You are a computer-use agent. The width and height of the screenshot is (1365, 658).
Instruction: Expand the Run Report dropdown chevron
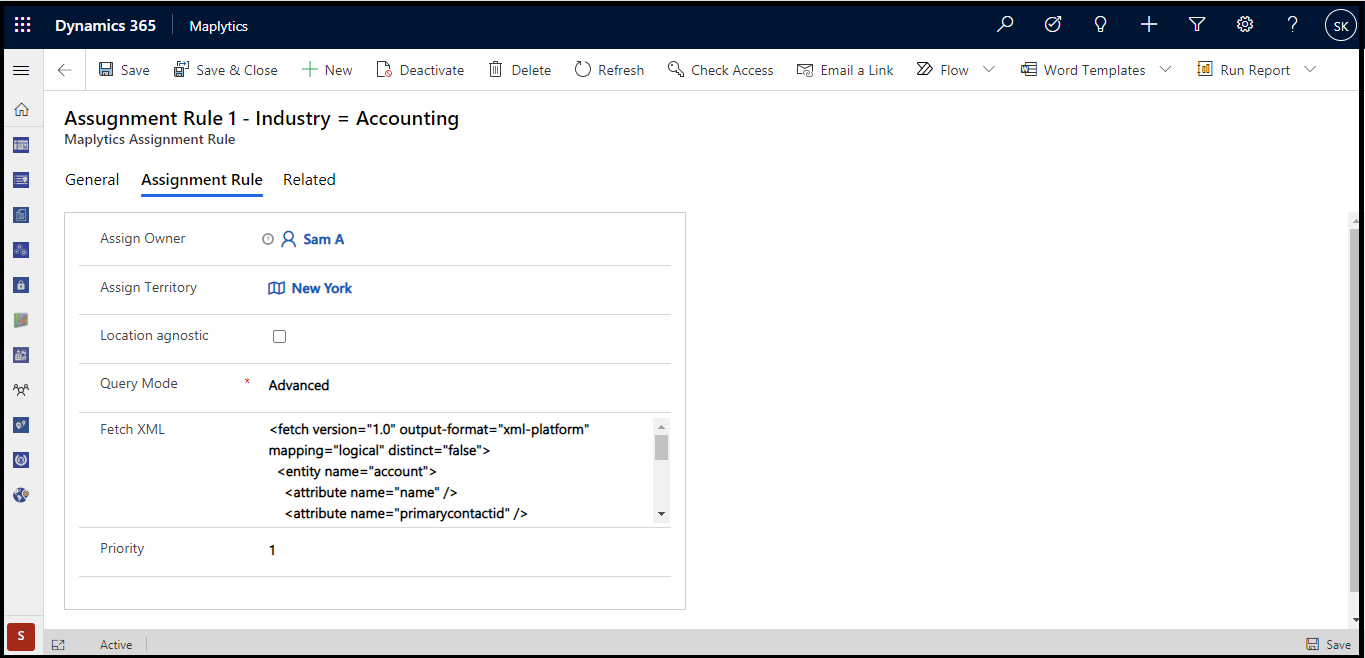1310,70
